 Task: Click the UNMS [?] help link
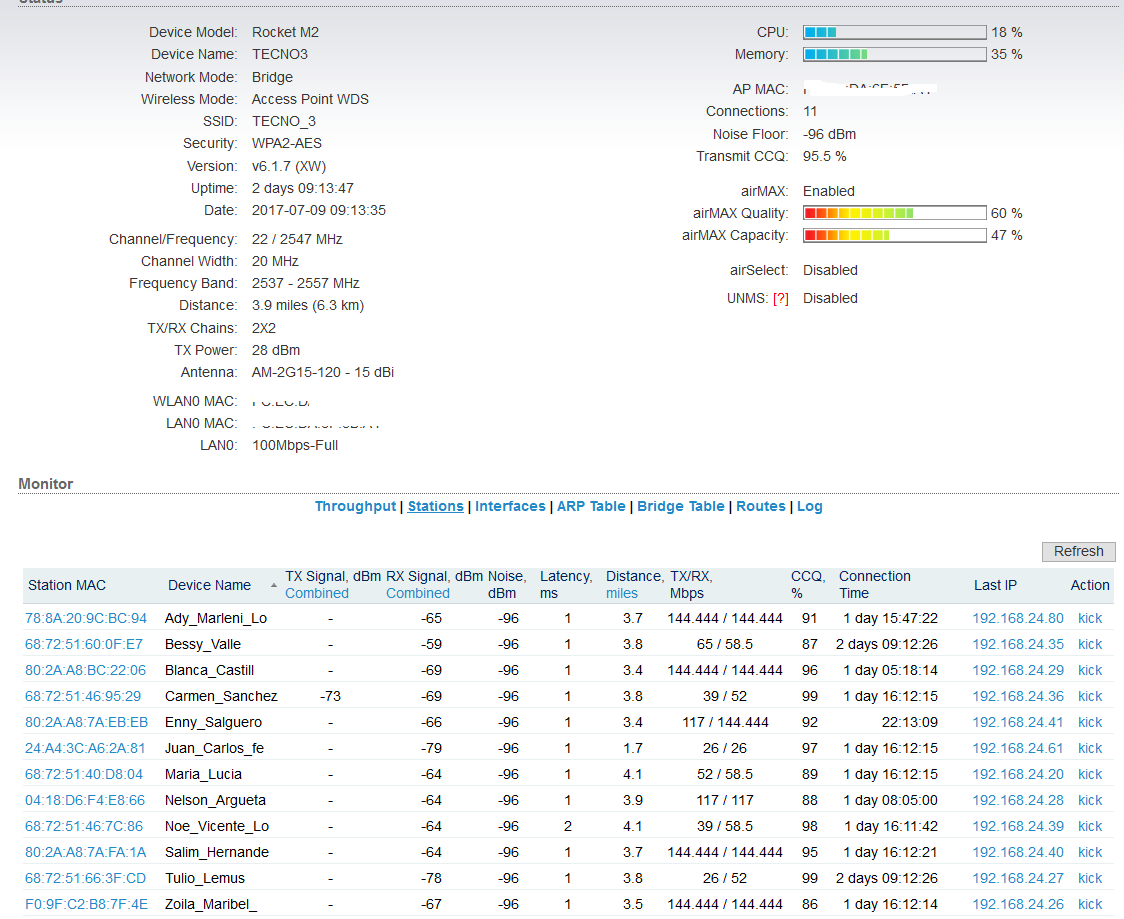780,298
